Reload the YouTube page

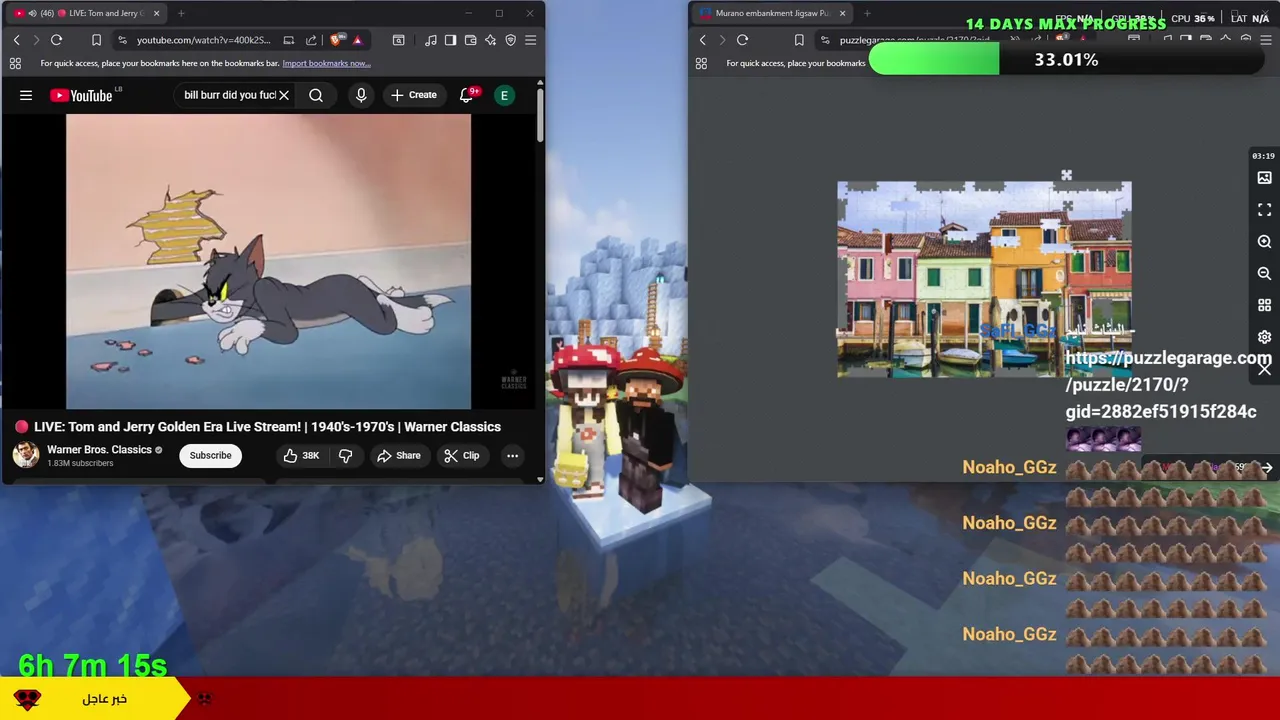click(56, 40)
